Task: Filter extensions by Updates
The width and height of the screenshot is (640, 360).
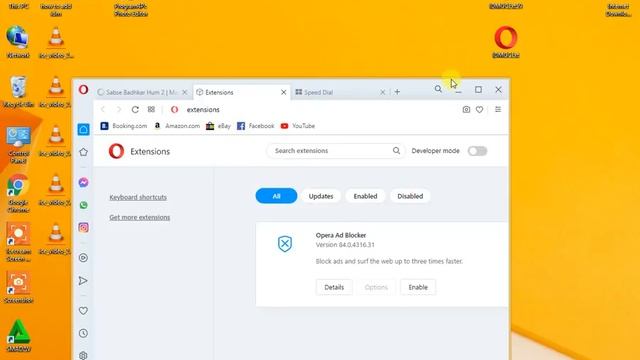Action: [321, 196]
